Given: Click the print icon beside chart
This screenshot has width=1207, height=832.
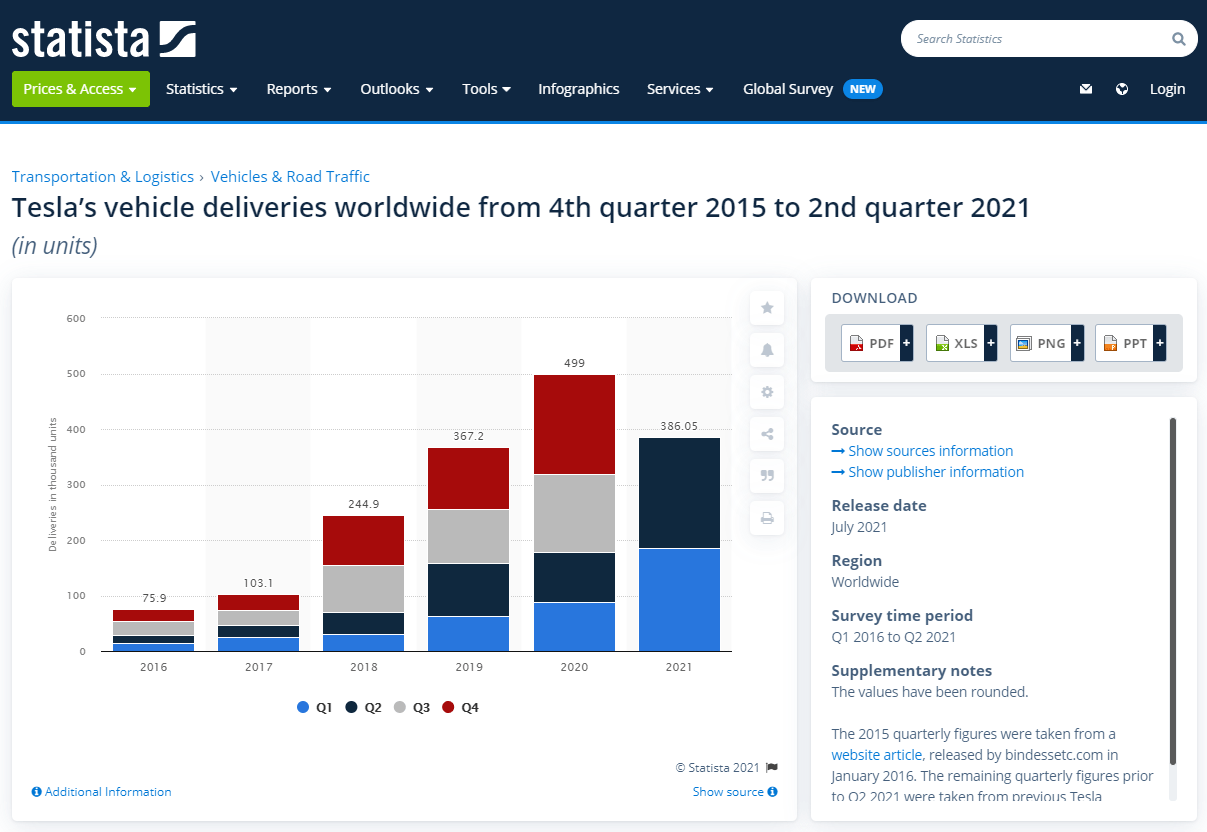Looking at the screenshot, I should coord(767,518).
